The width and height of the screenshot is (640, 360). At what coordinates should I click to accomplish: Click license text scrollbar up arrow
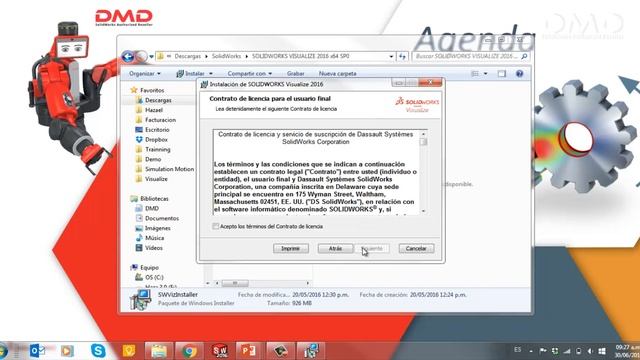423,134
